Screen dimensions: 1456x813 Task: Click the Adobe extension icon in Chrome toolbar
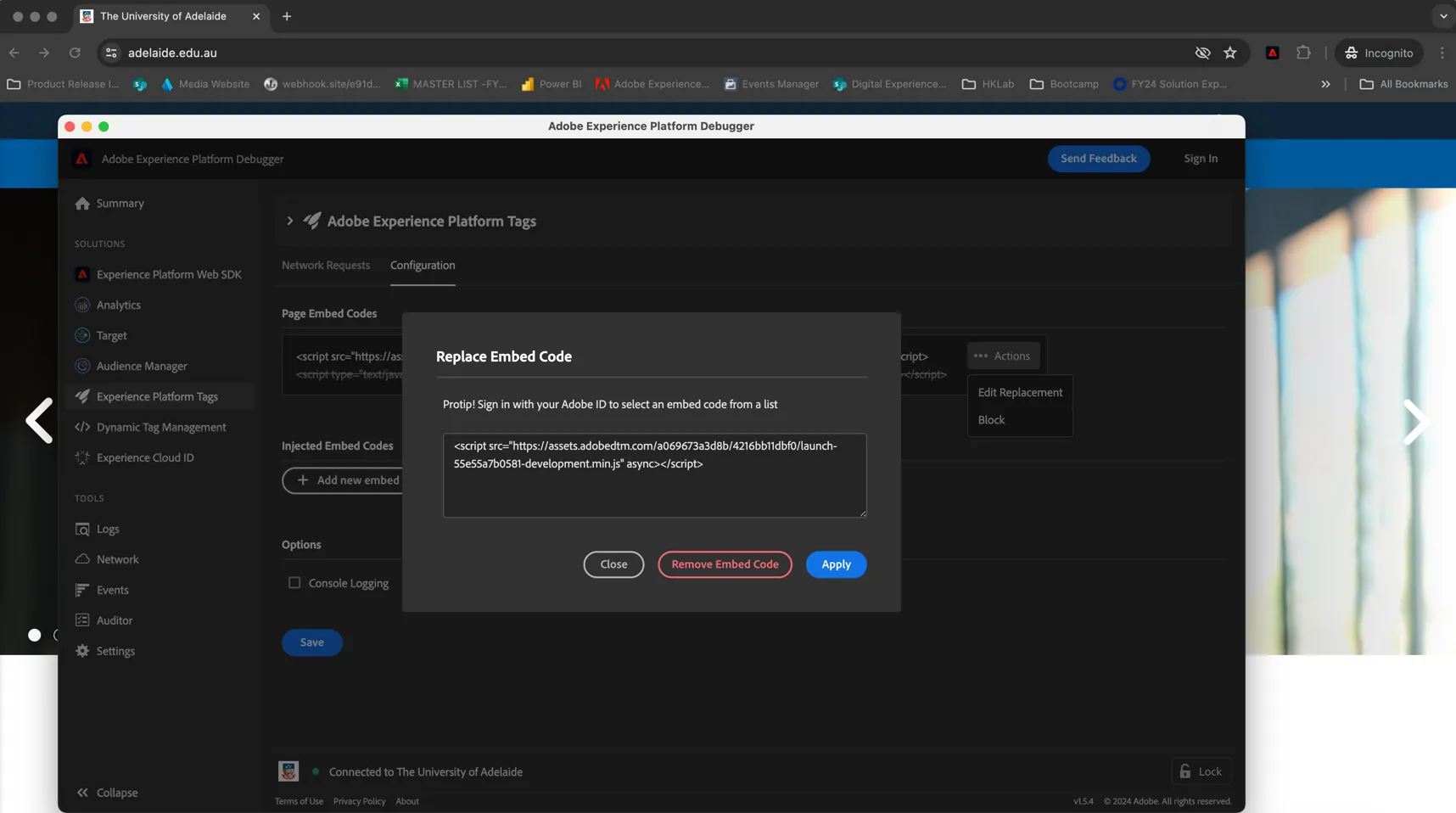1272,53
